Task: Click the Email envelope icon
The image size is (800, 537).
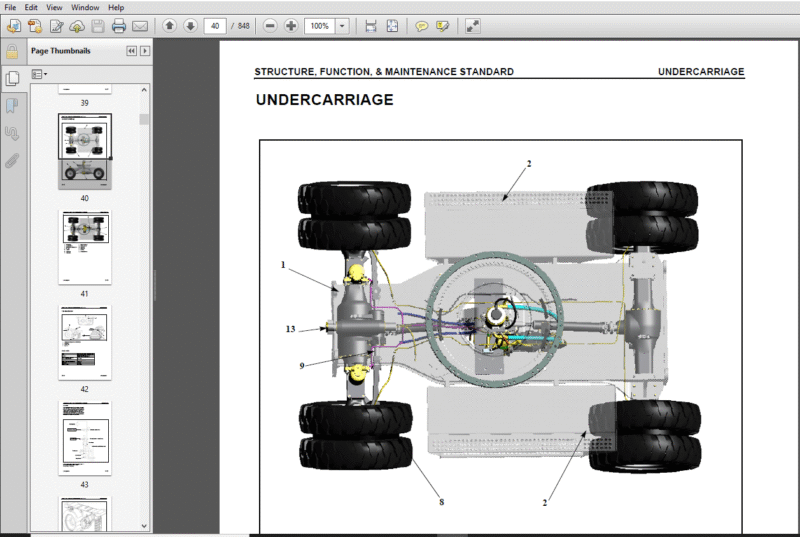Action: [140, 25]
